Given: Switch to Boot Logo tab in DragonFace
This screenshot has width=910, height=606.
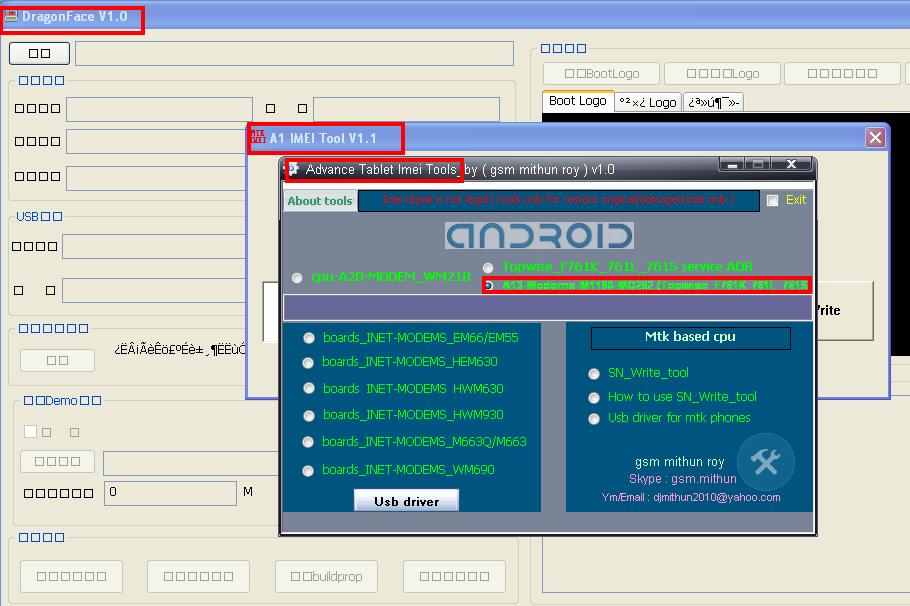Looking at the screenshot, I should pos(578,101).
